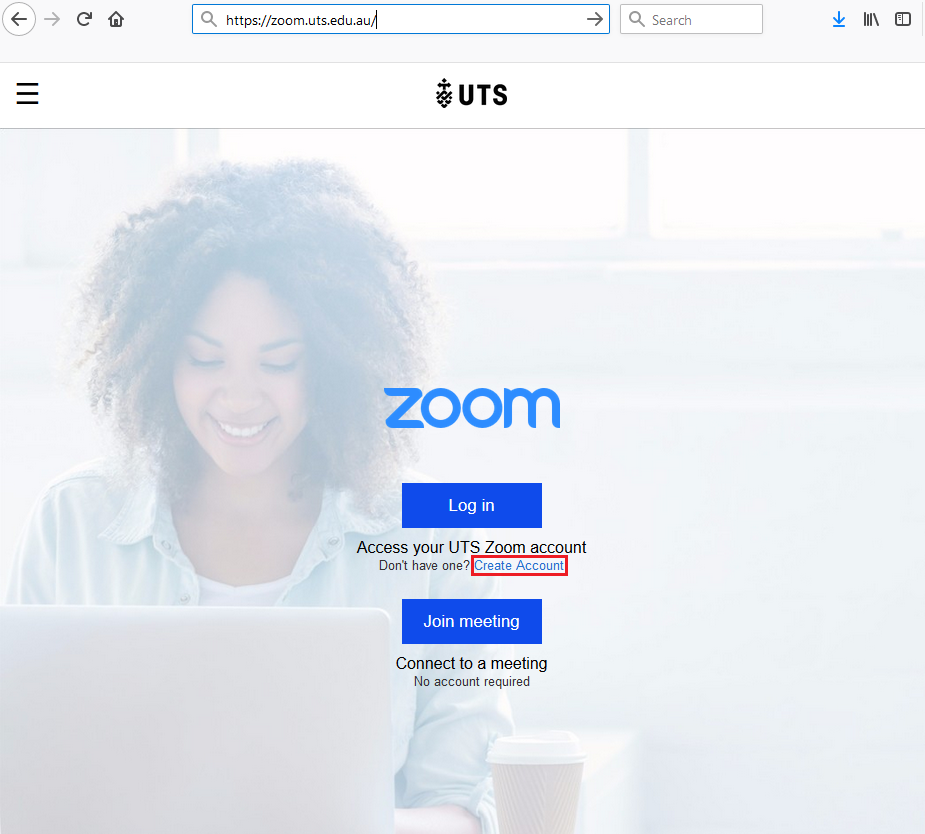Click the Log in button
Screen dimensions: 925x834
pos(472,505)
